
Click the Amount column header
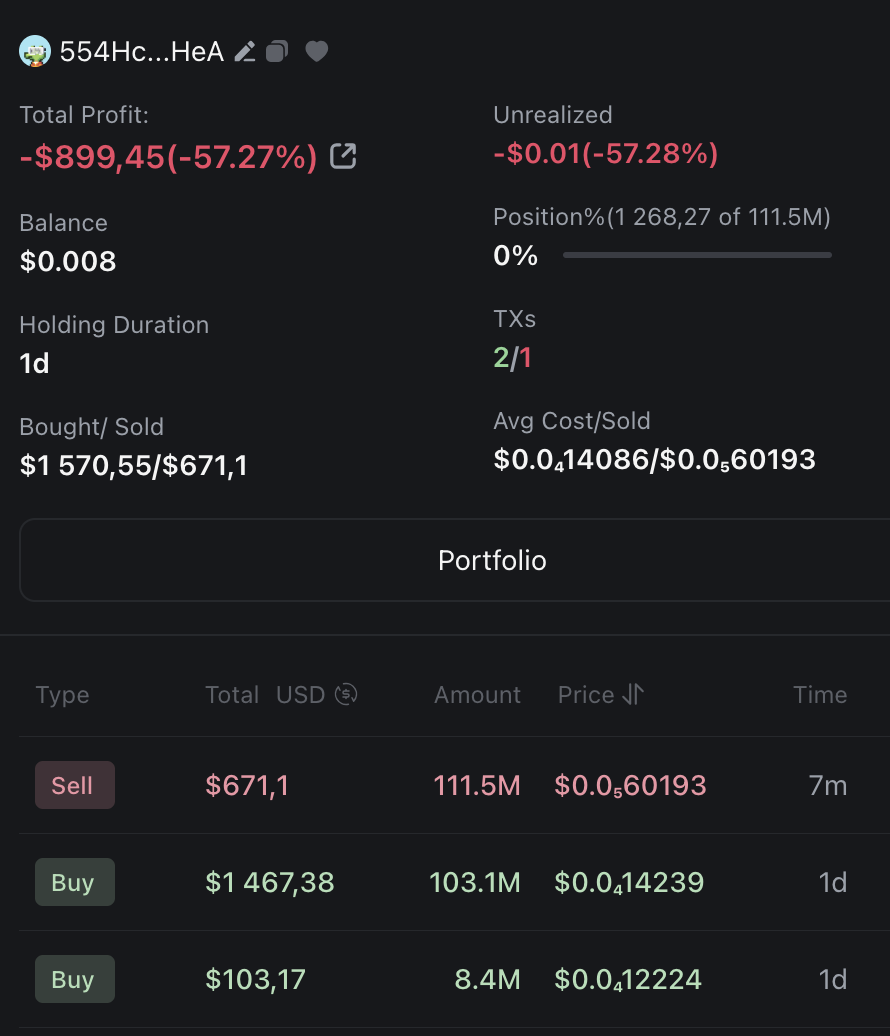pos(477,695)
